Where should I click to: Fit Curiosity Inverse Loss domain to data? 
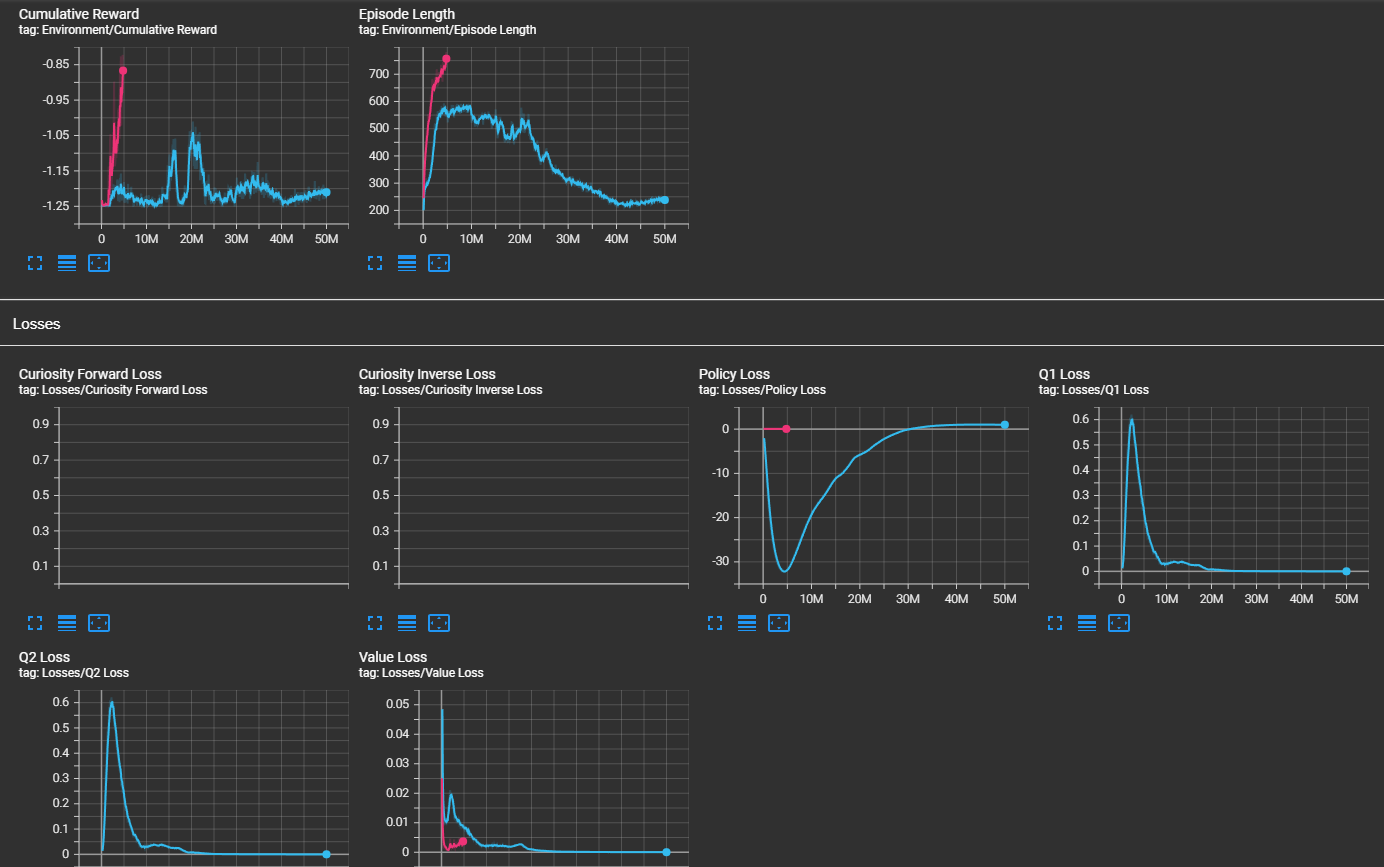[x=439, y=623]
